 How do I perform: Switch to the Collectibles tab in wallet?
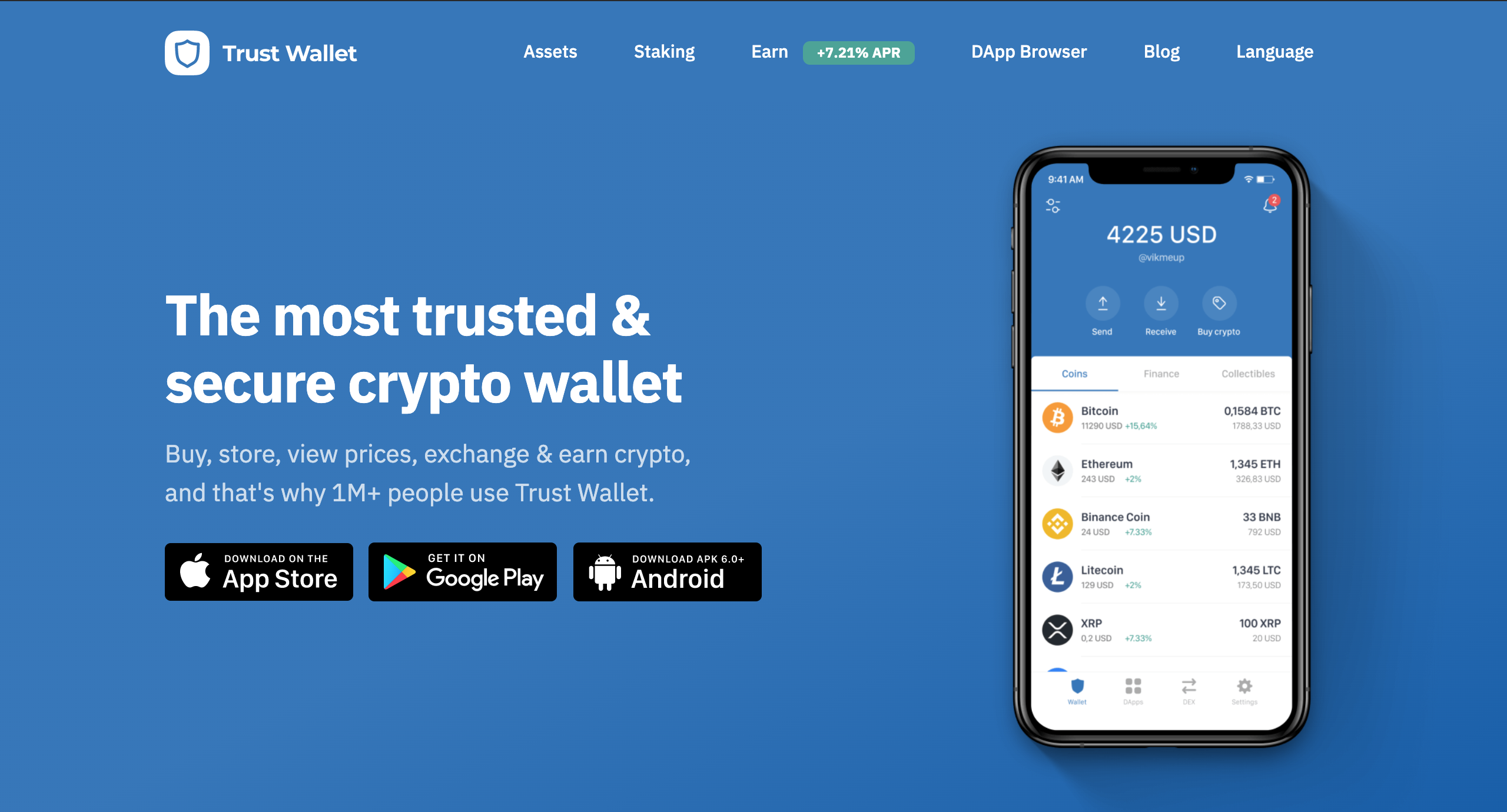[1248, 373]
